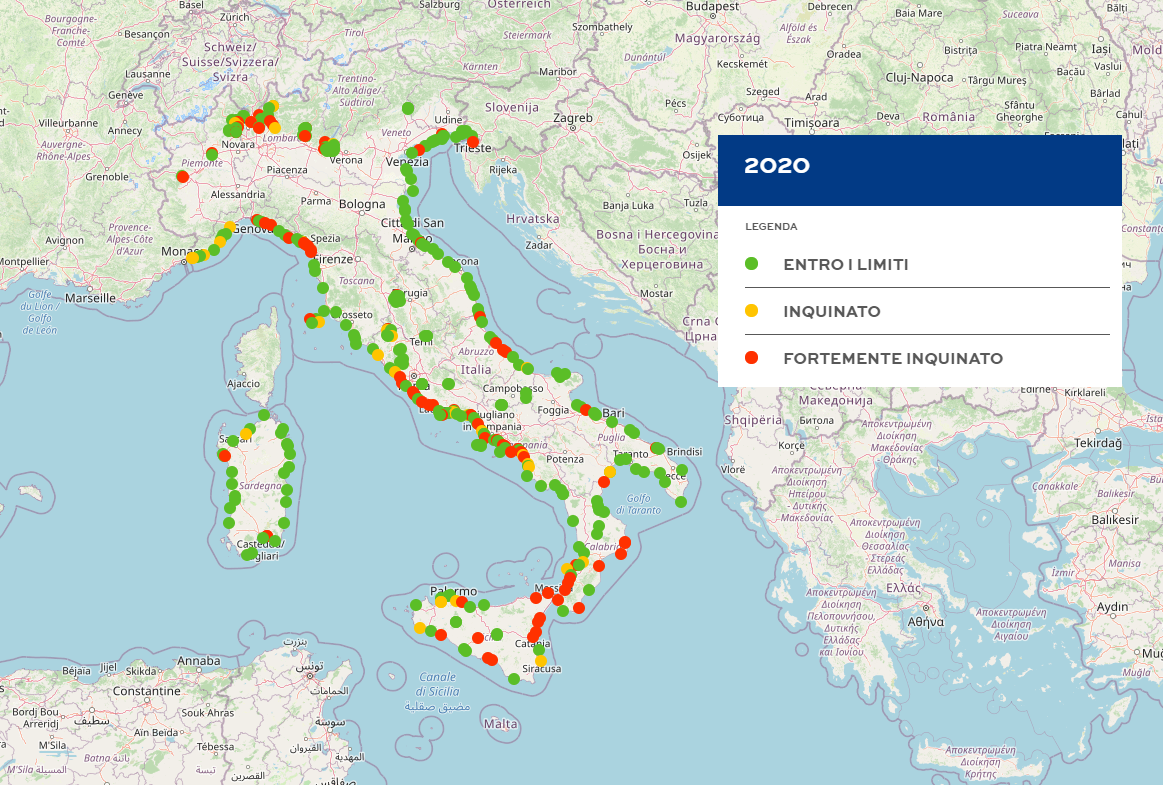Select the large green marker near Perugia
This screenshot has width=1163, height=785.
tap(397, 298)
